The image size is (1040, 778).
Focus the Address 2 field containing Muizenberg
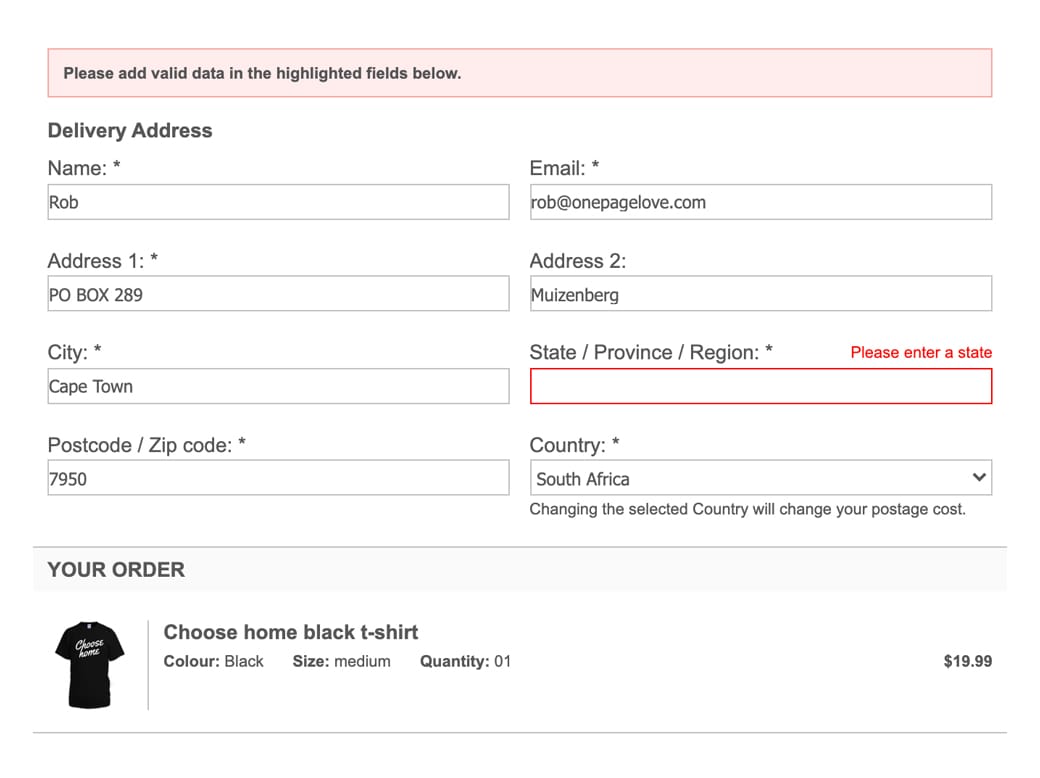[760, 294]
